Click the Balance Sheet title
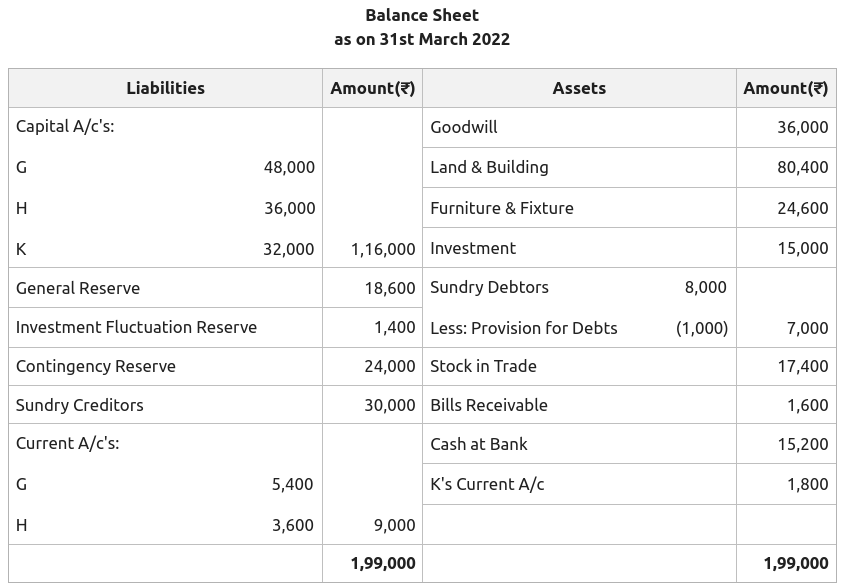This screenshot has height=588, width=841. [x=421, y=15]
